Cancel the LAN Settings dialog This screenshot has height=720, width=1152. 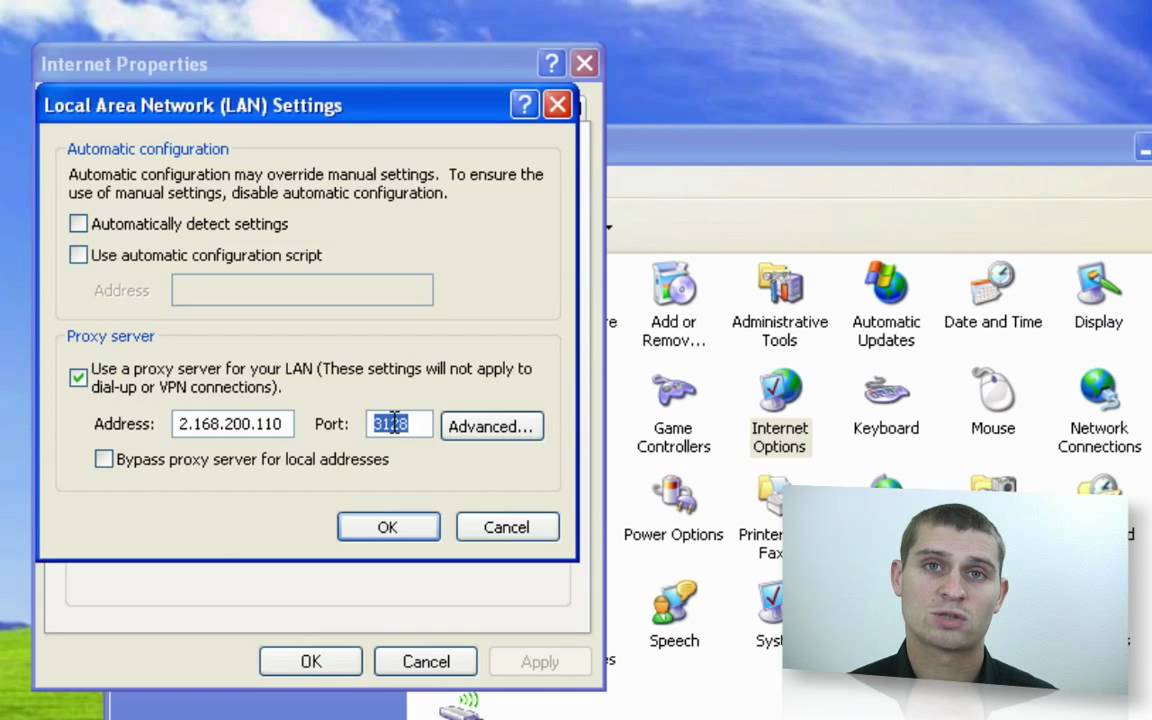tap(507, 527)
